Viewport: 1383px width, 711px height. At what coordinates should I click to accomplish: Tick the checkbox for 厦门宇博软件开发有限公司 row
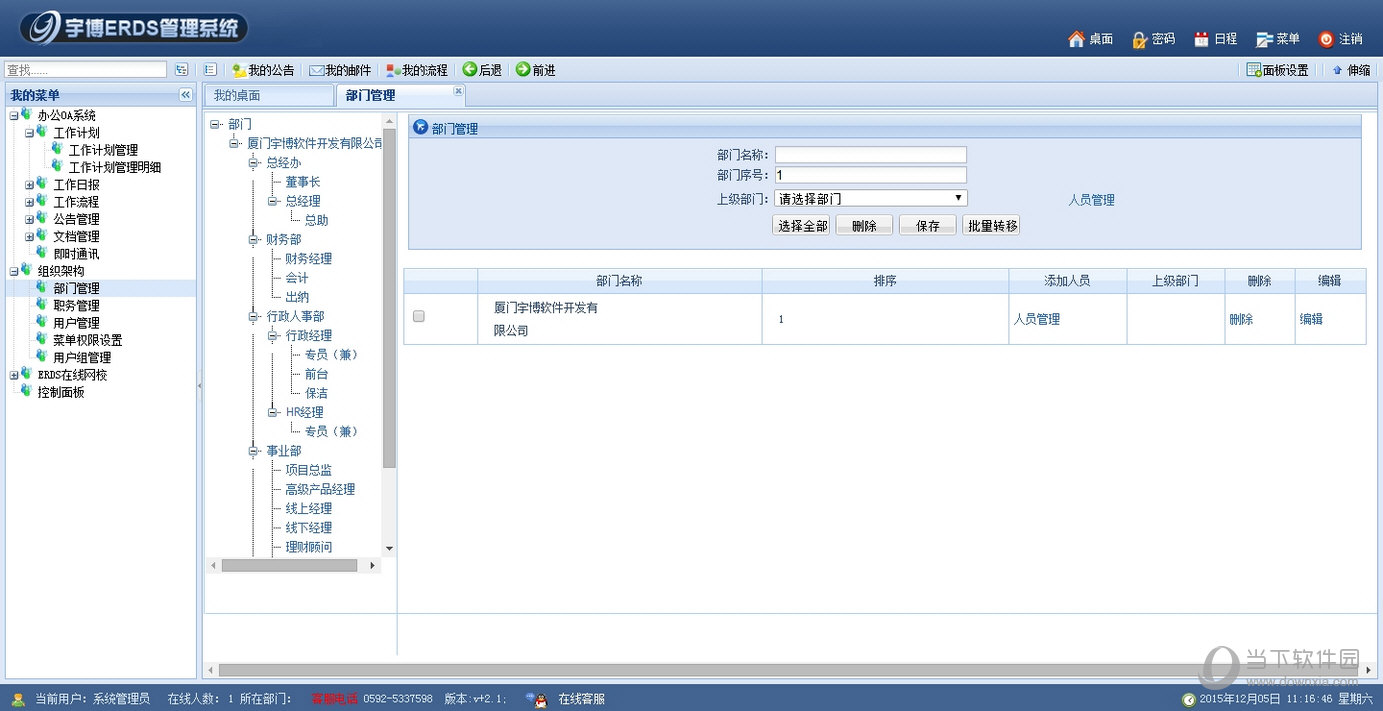point(419,316)
